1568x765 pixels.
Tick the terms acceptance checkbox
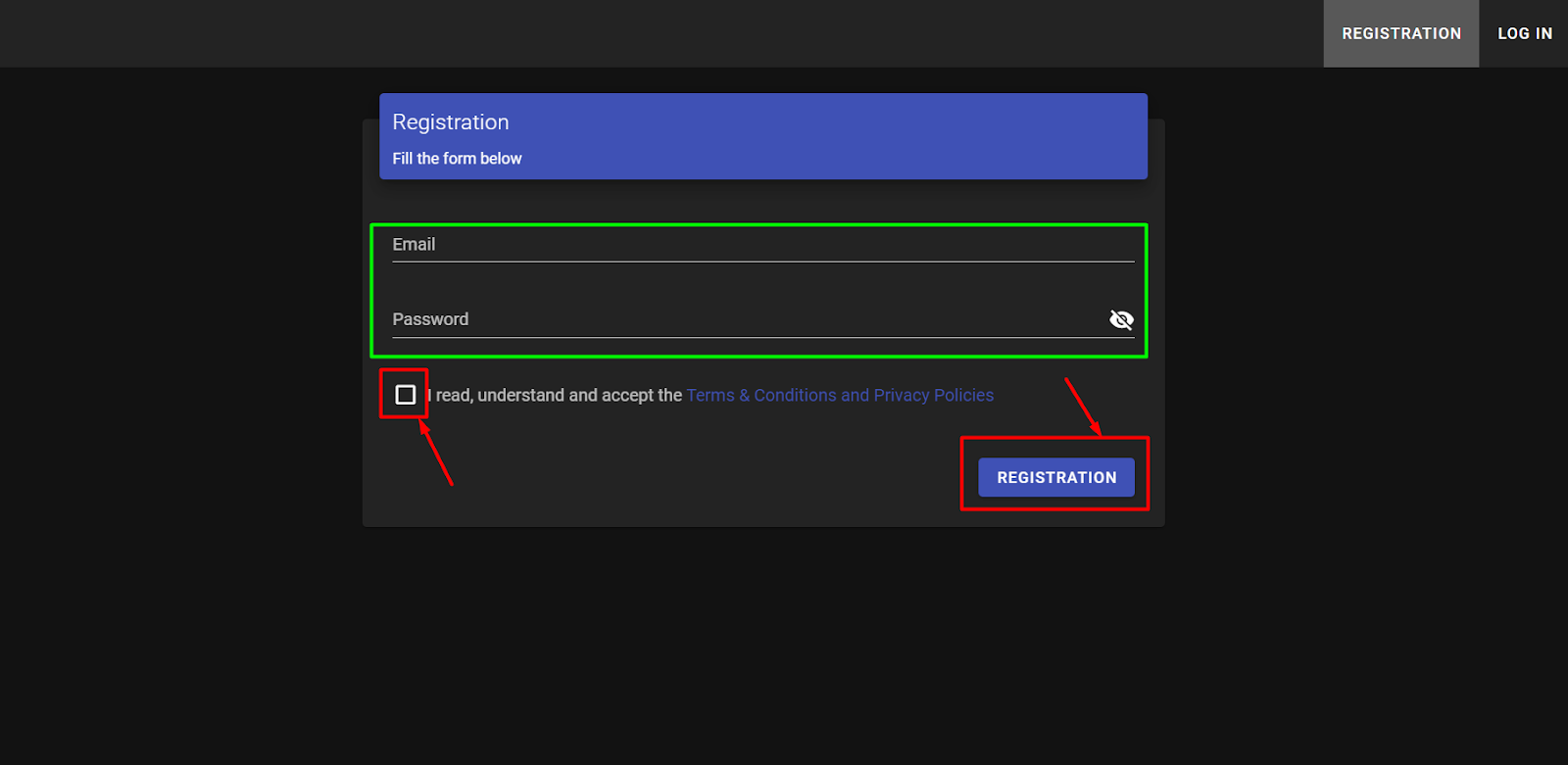coord(405,395)
